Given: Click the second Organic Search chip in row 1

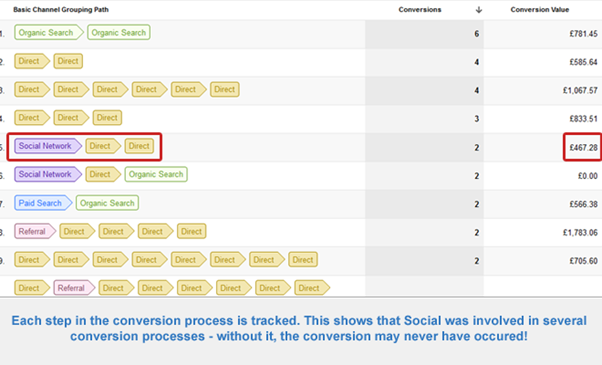Looking at the screenshot, I should pyautogui.click(x=119, y=33).
